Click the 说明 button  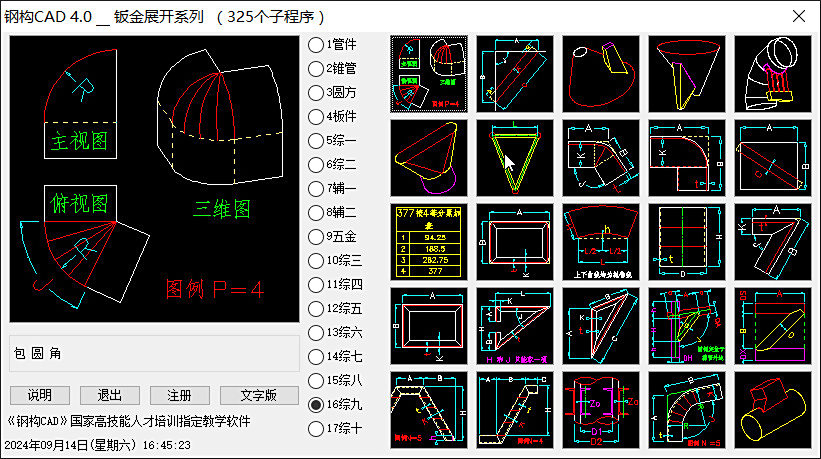tap(40, 395)
